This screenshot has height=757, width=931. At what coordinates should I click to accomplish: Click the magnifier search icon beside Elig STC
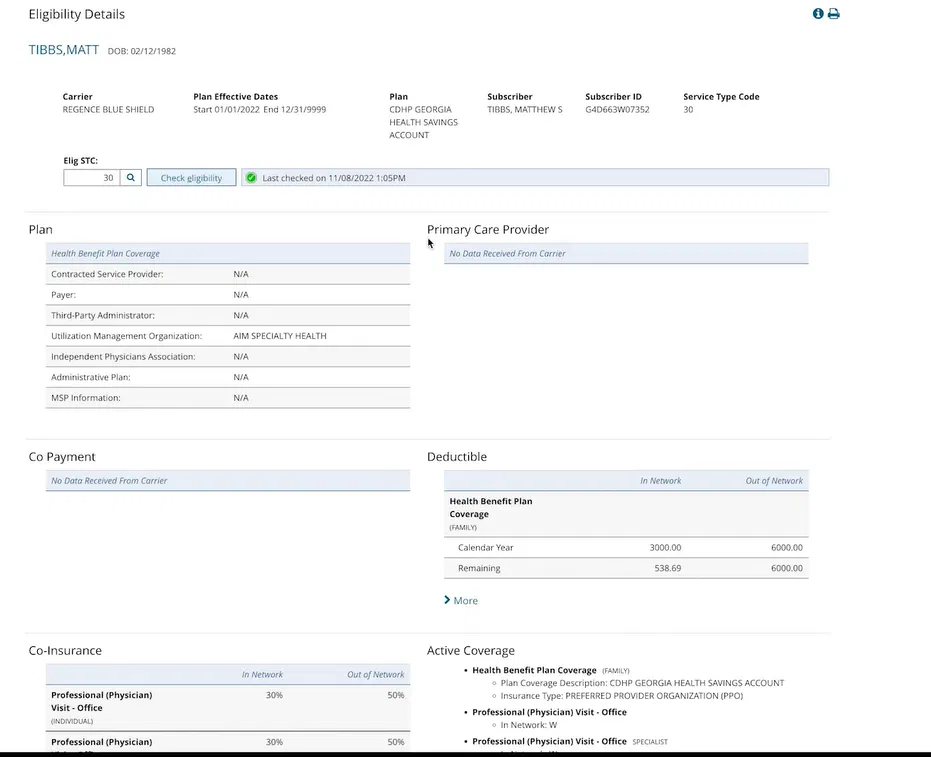click(x=131, y=178)
